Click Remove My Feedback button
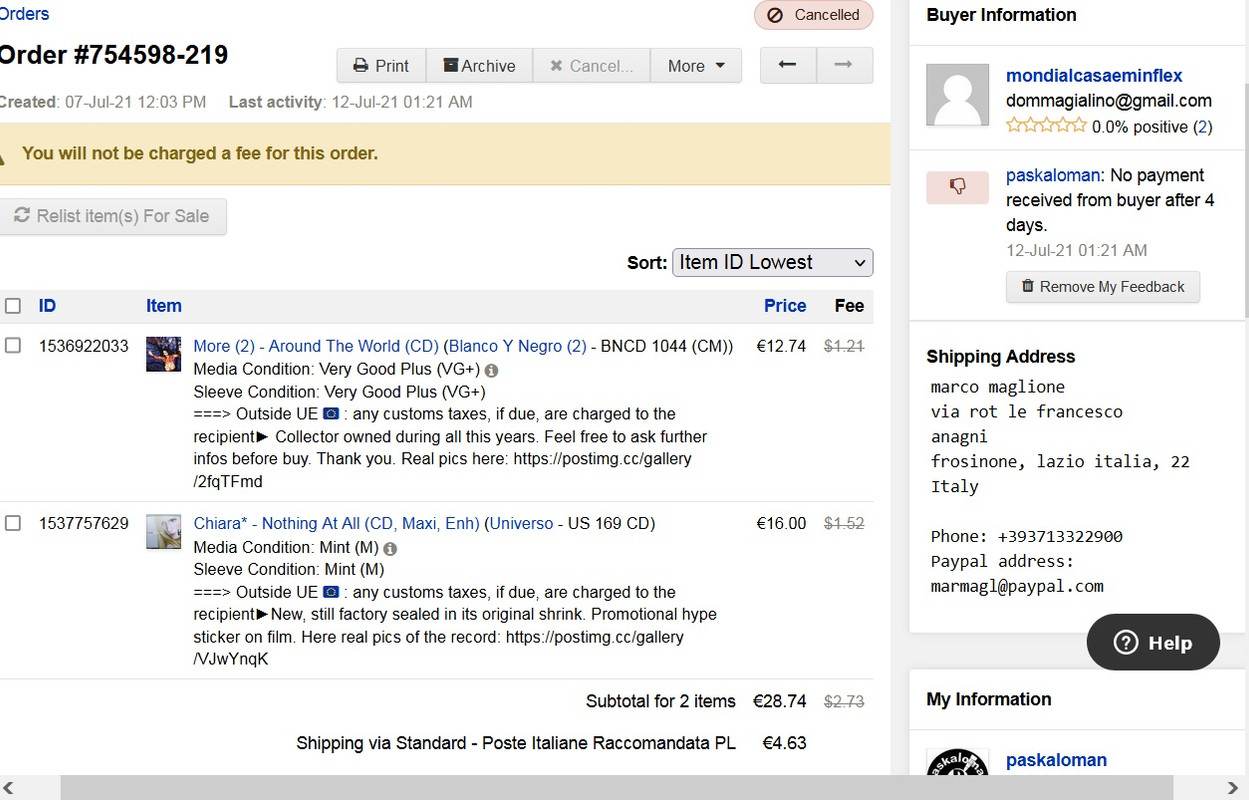Screen dimensions: 1249x800 1103,287
